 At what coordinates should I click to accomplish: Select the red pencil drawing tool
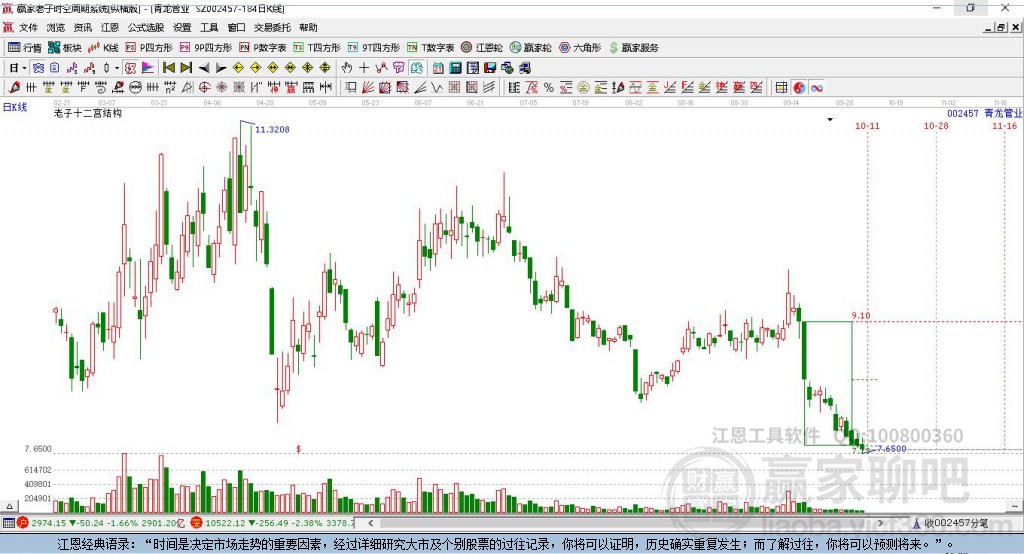point(14,87)
